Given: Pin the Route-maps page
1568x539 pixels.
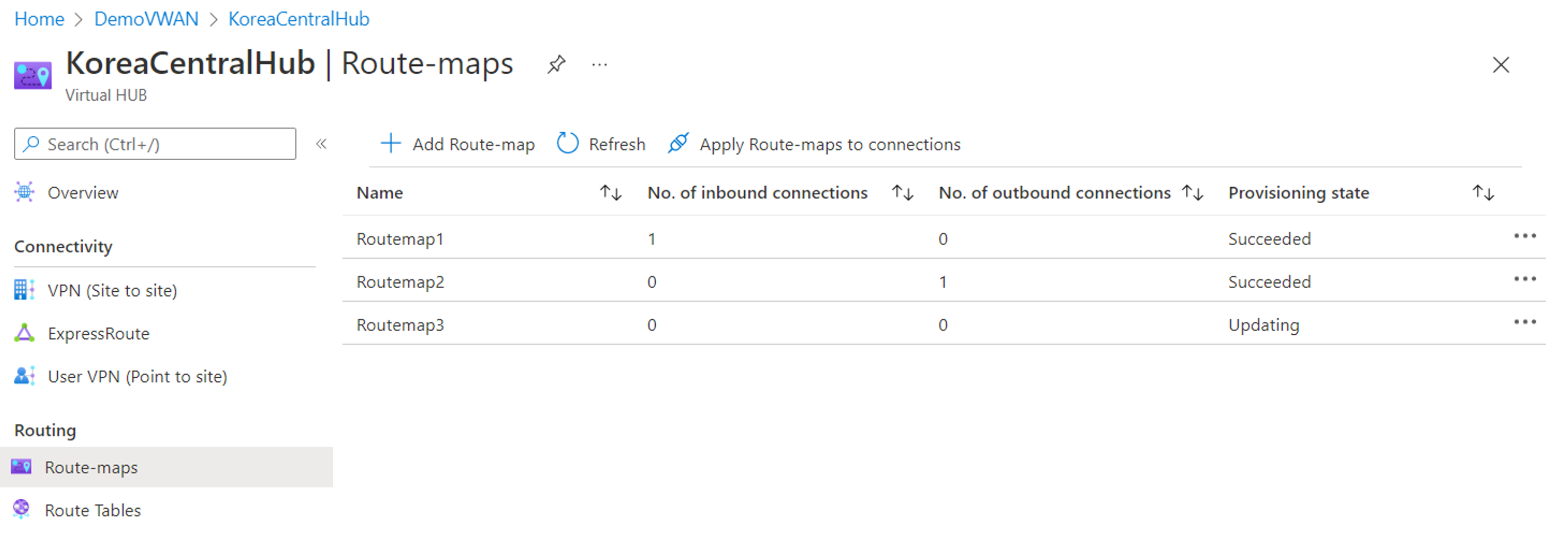Looking at the screenshot, I should coord(556,64).
